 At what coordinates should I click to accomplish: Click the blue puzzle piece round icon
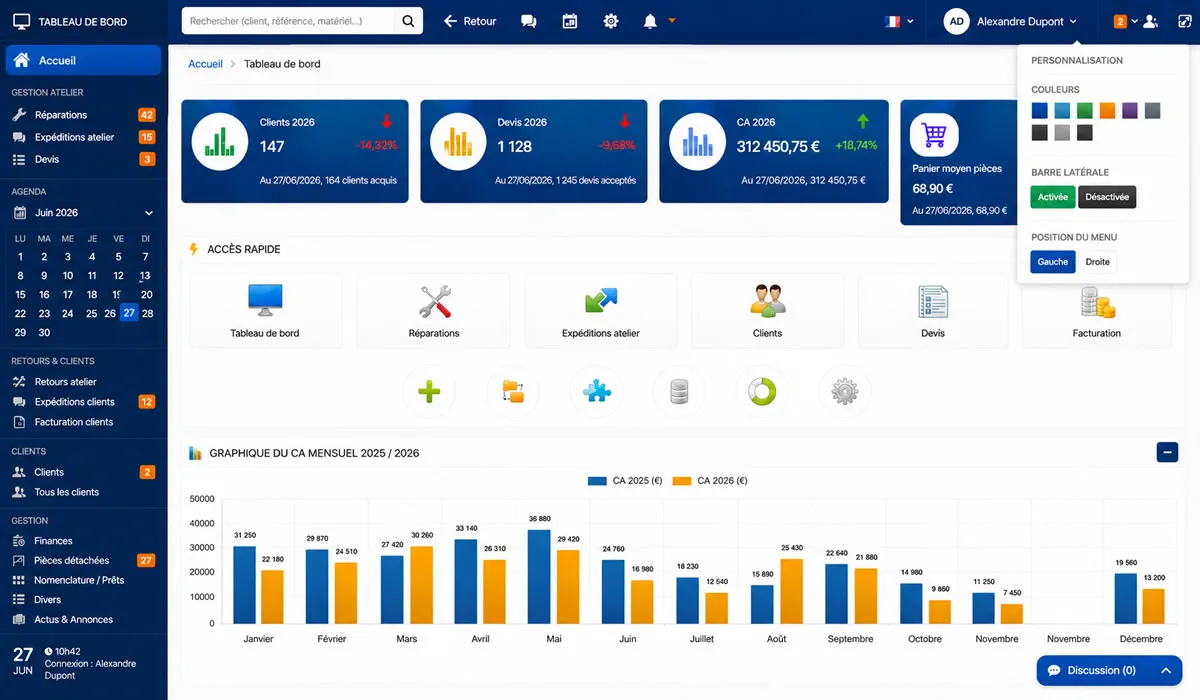[597, 391]
